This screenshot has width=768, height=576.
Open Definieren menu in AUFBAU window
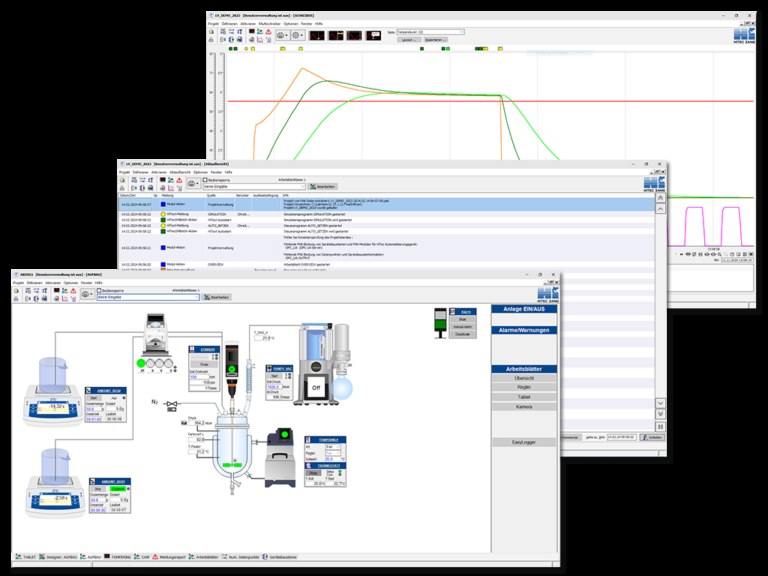pyautogui.click(x=34, y=283)
